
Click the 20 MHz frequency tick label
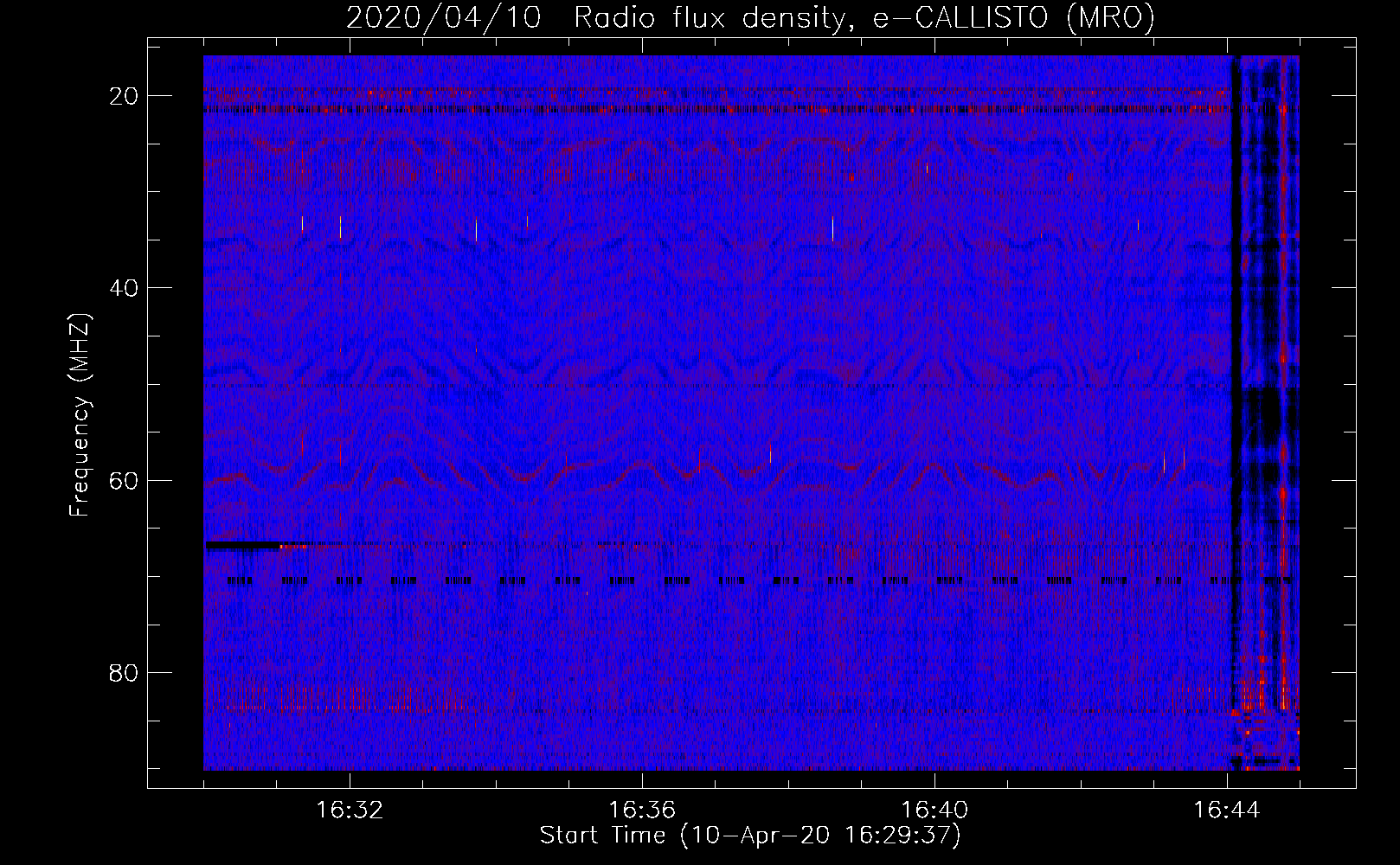click(124, 96)
